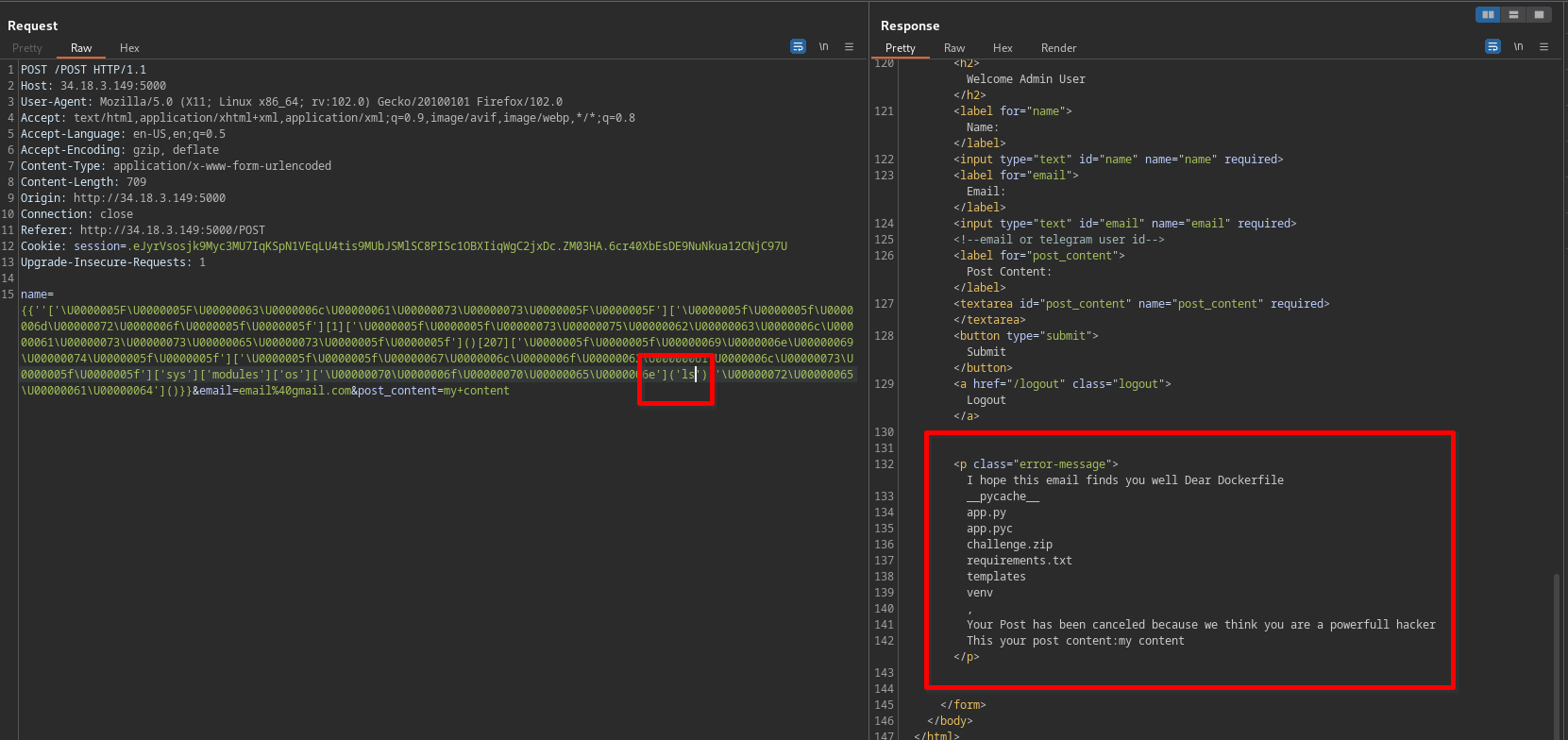Click 'app.pyc' in the response output
Viewport: 1568px width, 740px height.
coord(989,529)
